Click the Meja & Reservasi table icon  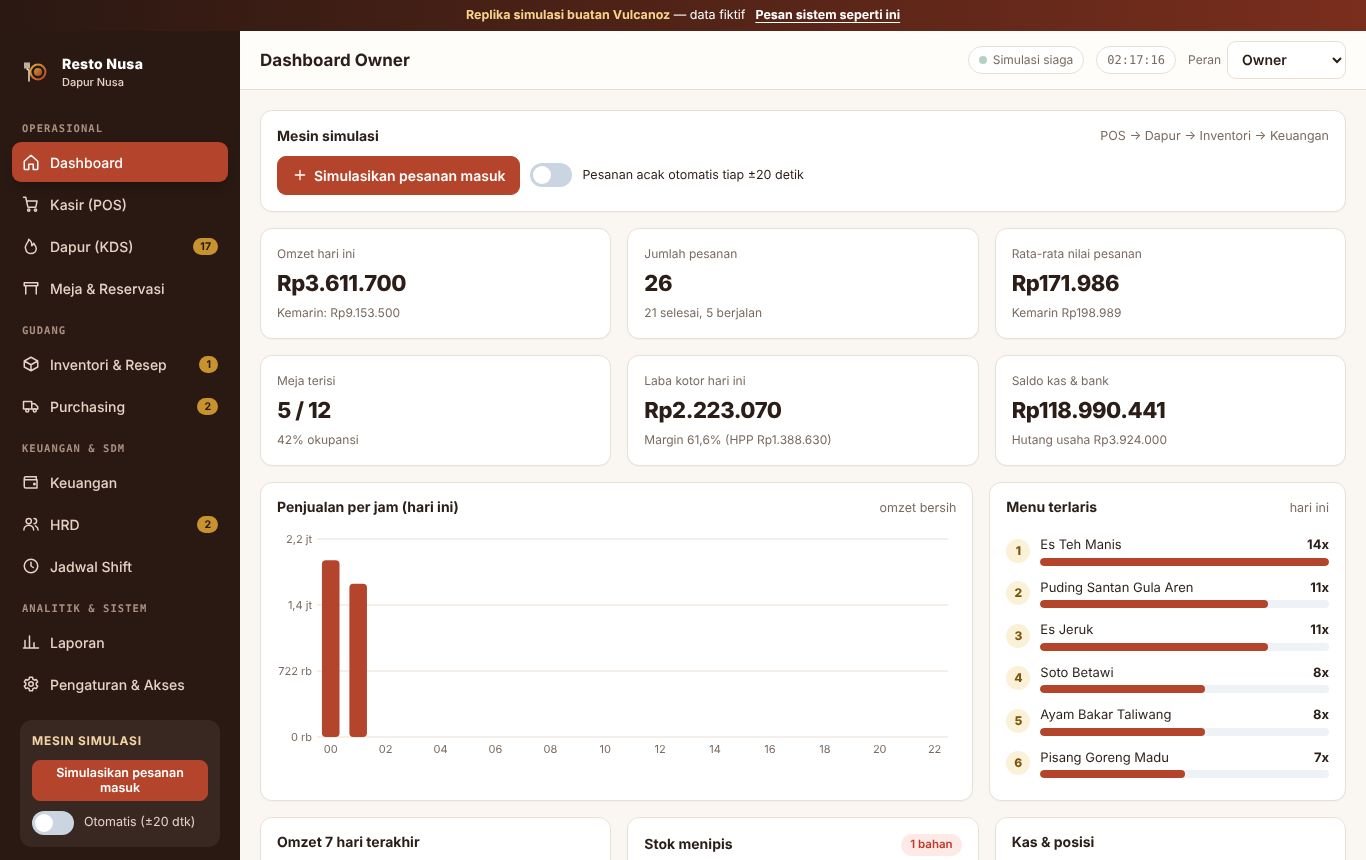tap(31, 289)
